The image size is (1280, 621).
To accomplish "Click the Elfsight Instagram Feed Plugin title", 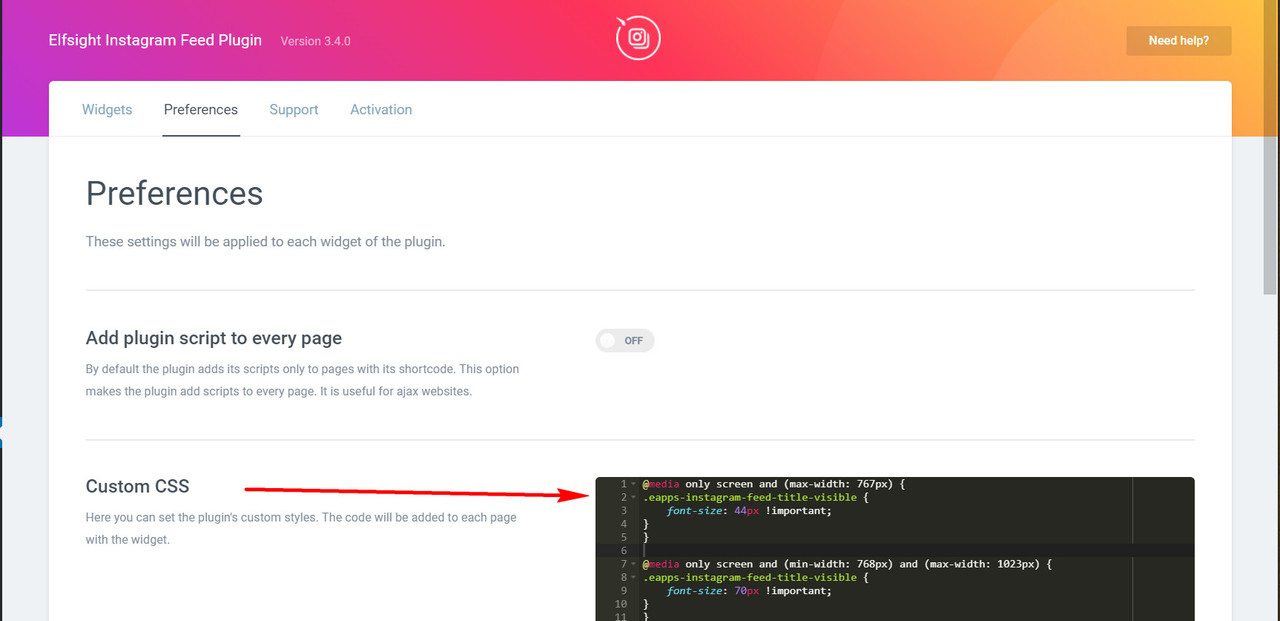I will (x=155, y=41).
